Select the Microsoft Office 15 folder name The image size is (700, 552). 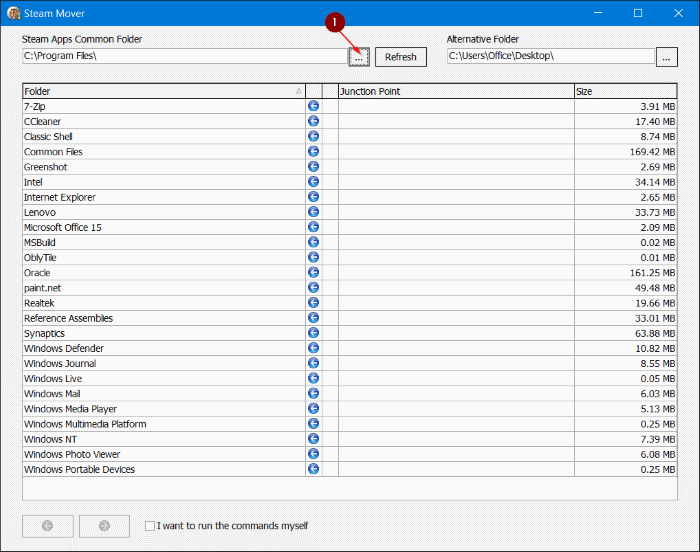[63, 227]
